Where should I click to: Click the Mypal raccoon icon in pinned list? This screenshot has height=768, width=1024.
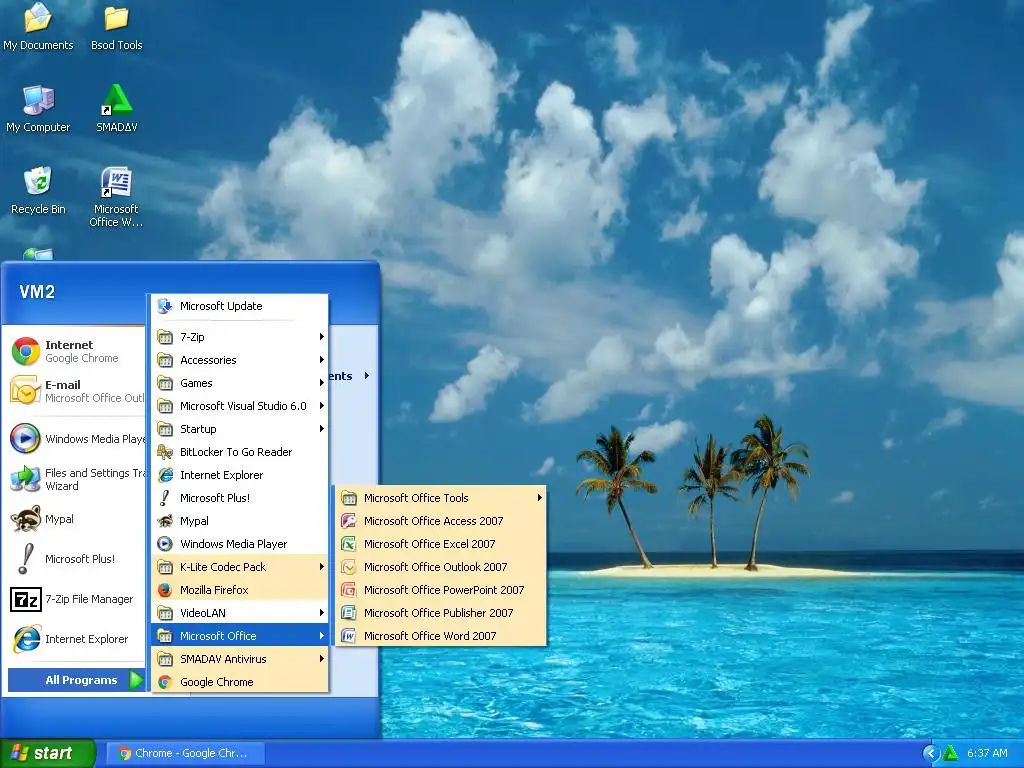coord(25,520)
